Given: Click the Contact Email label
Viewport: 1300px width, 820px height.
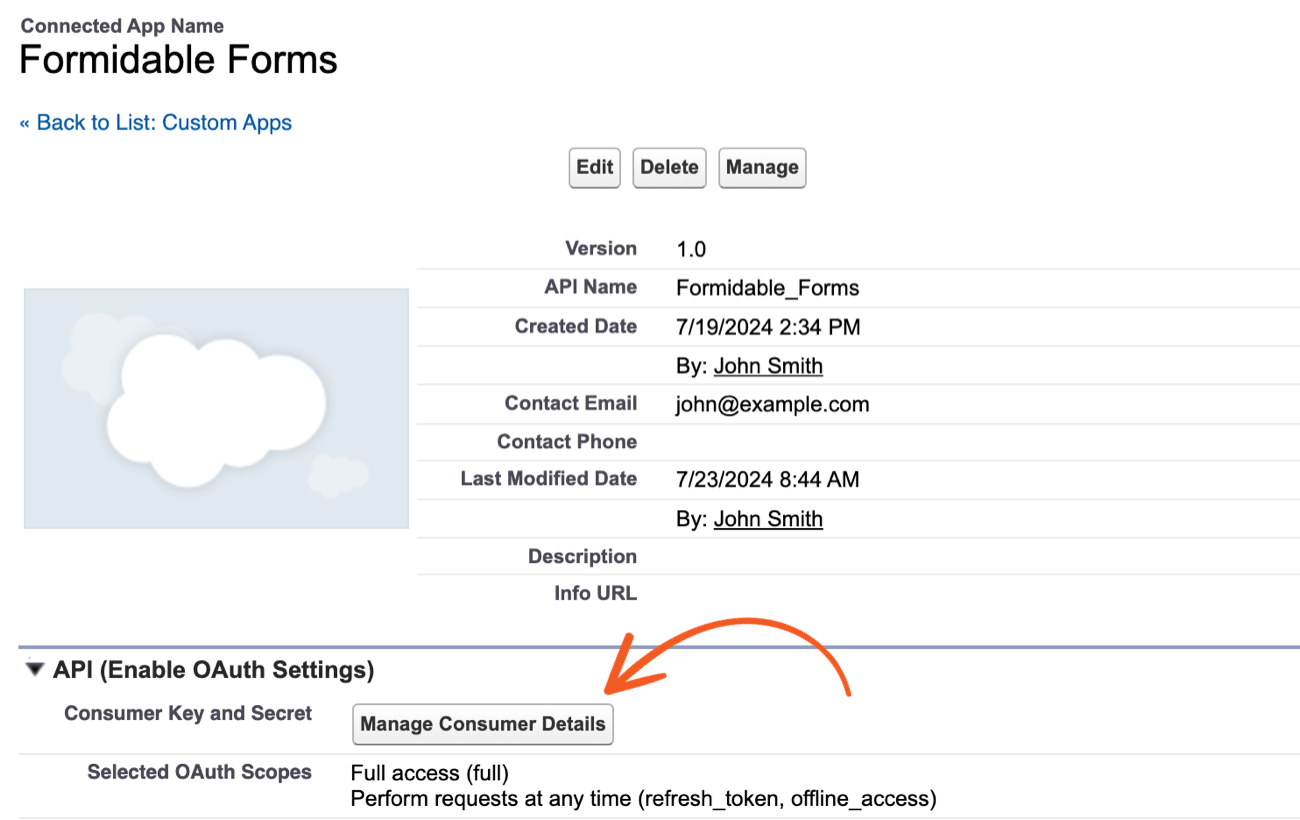Looking at the screenshot, I should (571, 403).
